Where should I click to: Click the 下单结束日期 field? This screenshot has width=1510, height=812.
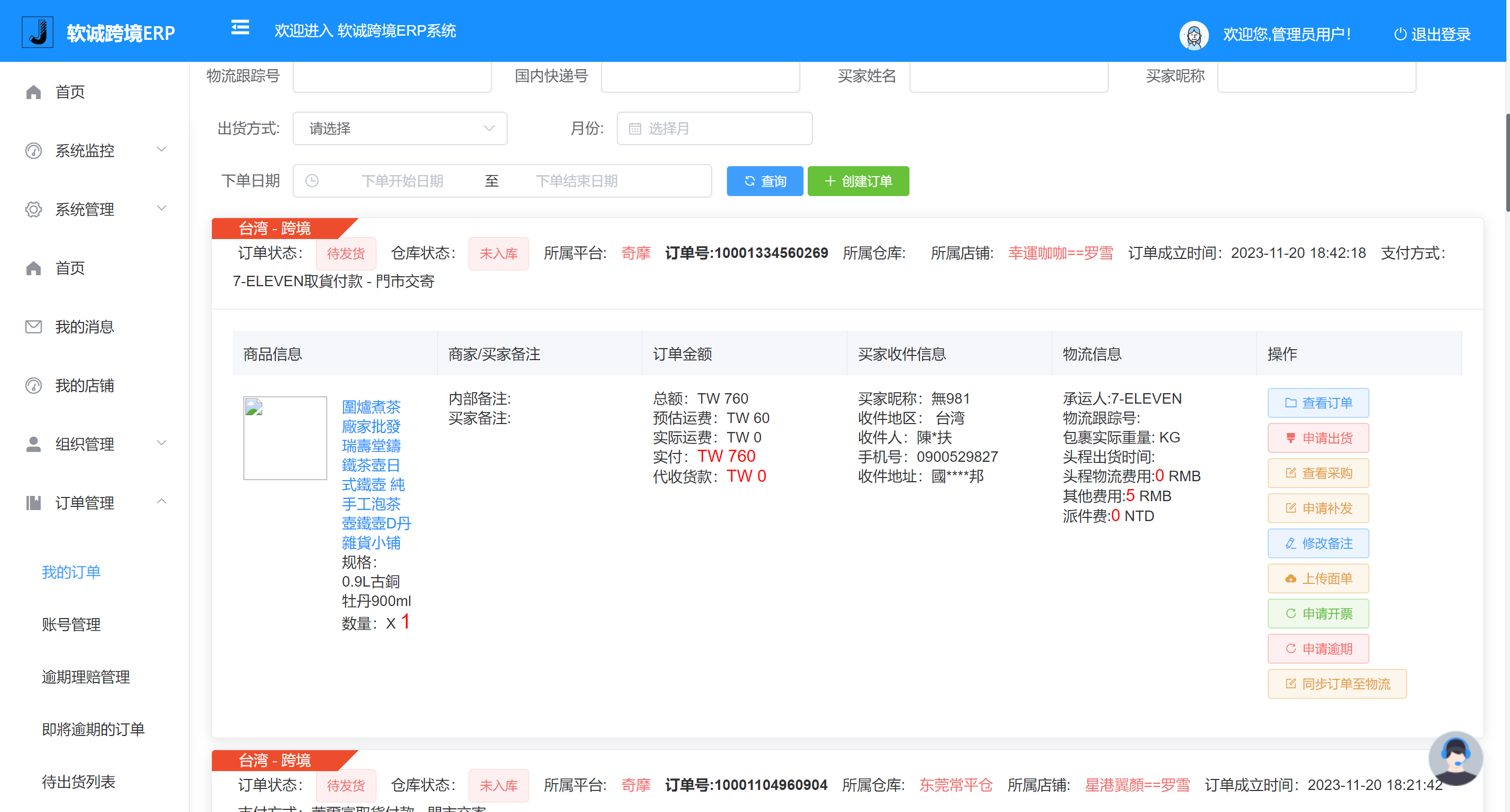577,180
